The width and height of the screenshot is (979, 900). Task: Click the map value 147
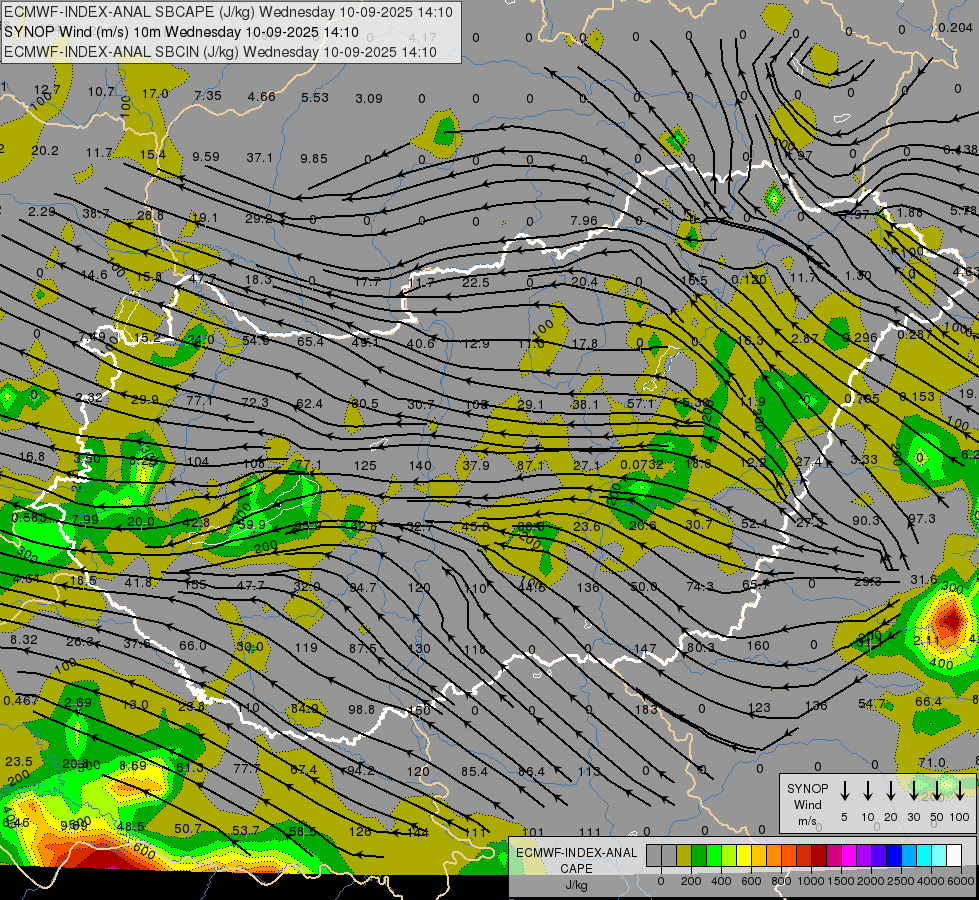click(x=644, y=650)
